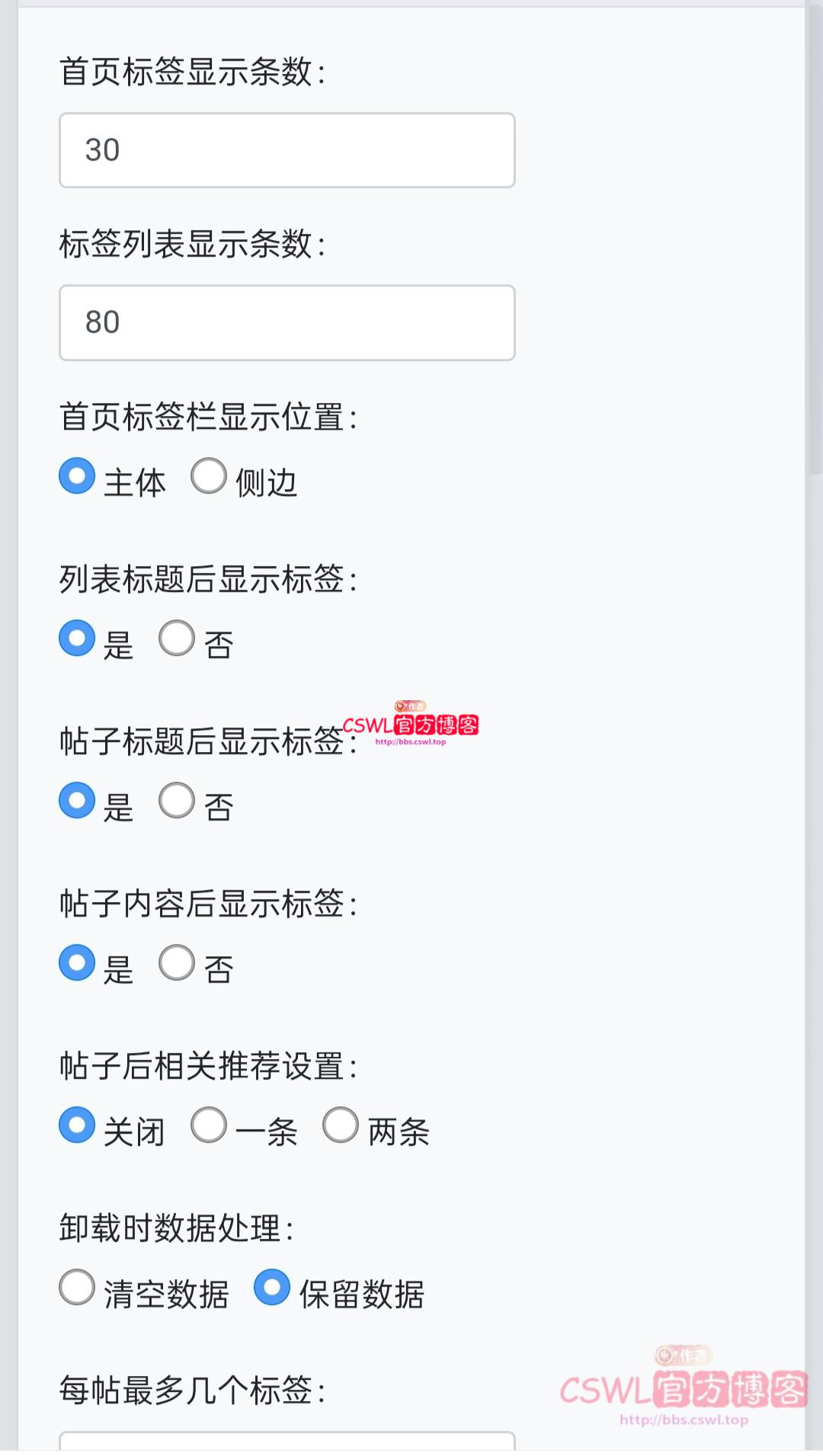
Task: Select 两条 related recommendation option
Action: click(341, 1126)
